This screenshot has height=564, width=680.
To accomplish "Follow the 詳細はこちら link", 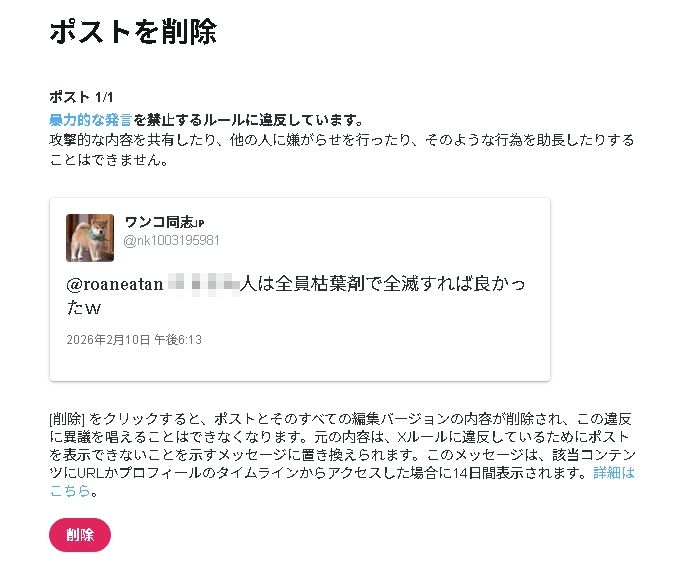I will pyautogui.click(x=614, y=473).
